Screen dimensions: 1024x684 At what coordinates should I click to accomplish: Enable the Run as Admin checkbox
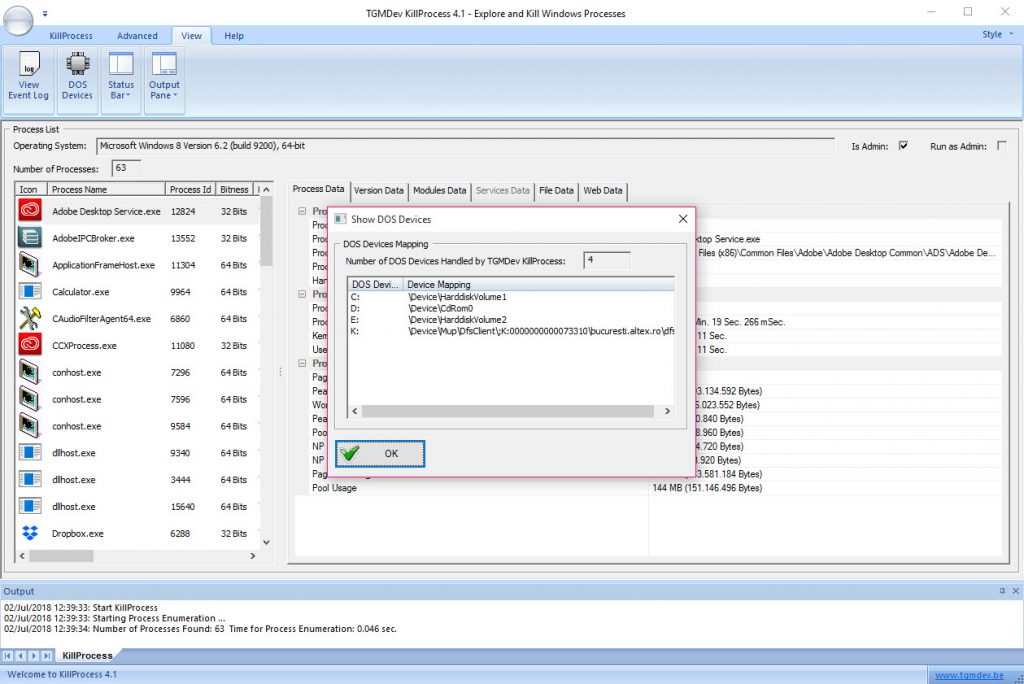point(1002,146)
